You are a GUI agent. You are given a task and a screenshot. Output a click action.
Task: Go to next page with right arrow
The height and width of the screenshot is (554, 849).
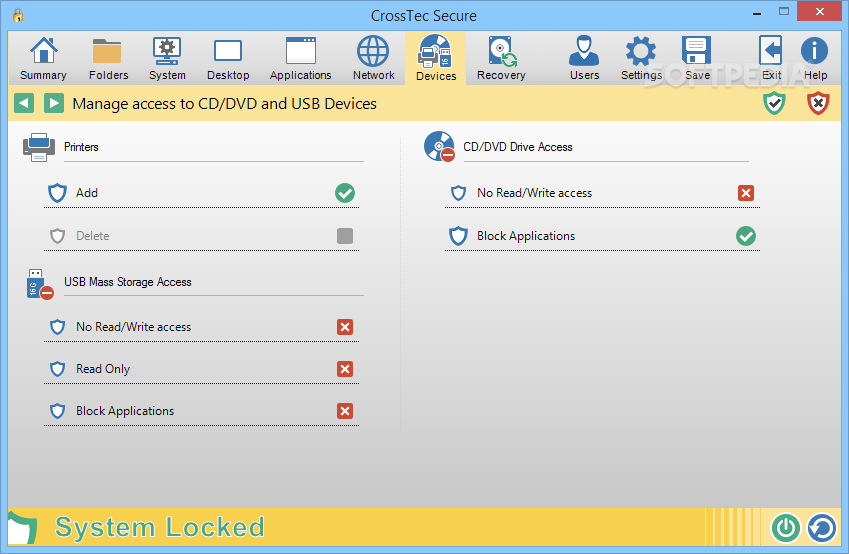pos(54,103)
